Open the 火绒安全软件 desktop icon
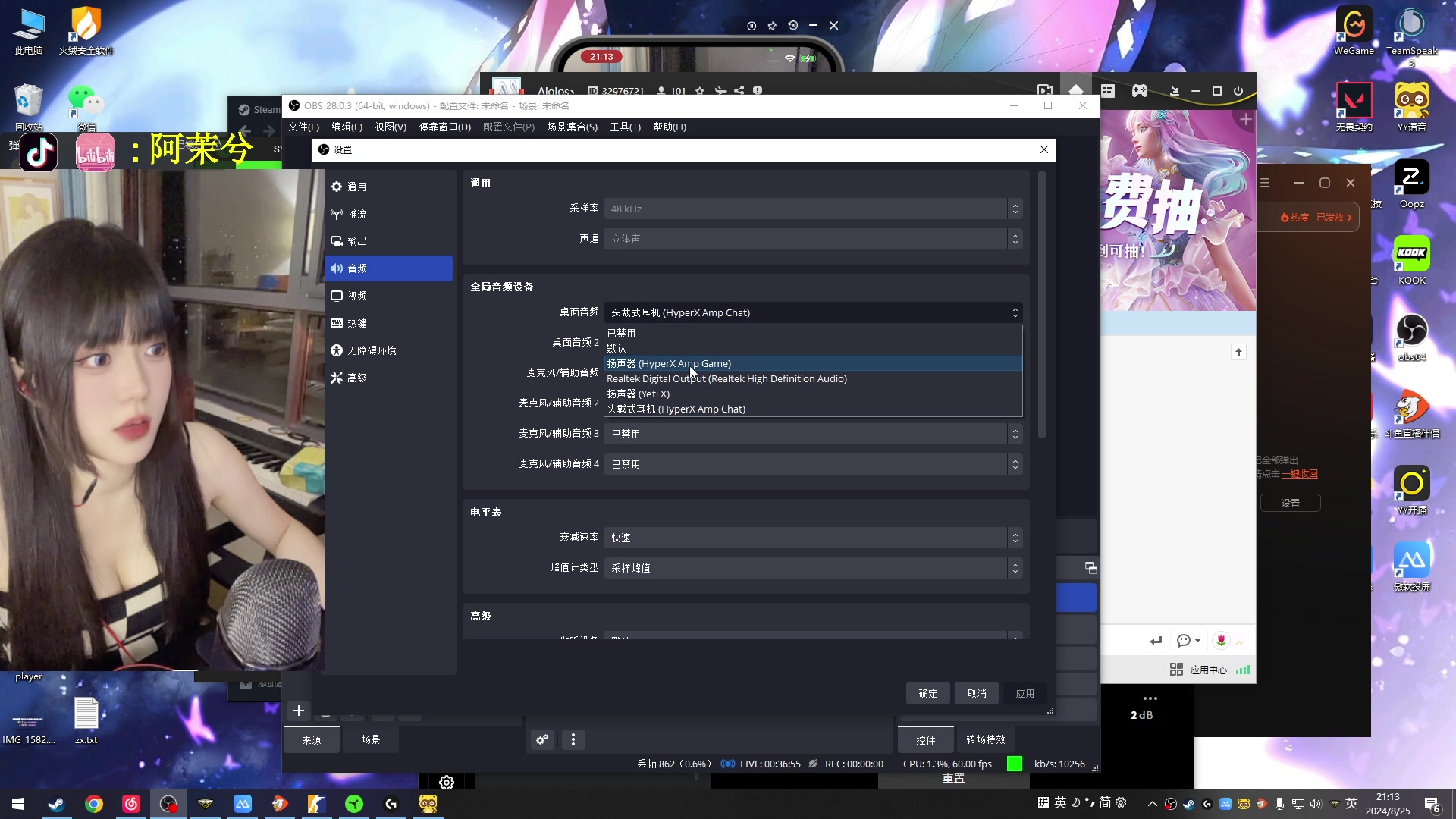This screenshot has height=819, width=1456. click(x=86, y=31)
